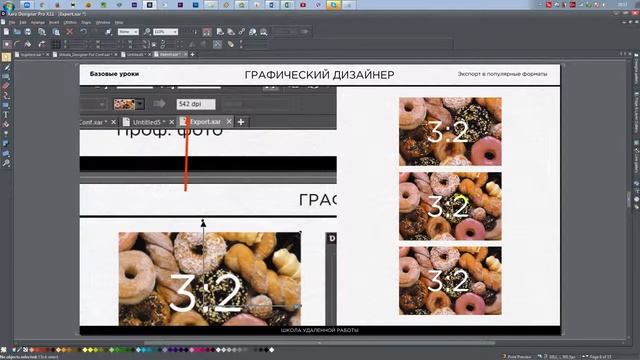Click the Copy icon in top toolbar

tap(42, 32)
